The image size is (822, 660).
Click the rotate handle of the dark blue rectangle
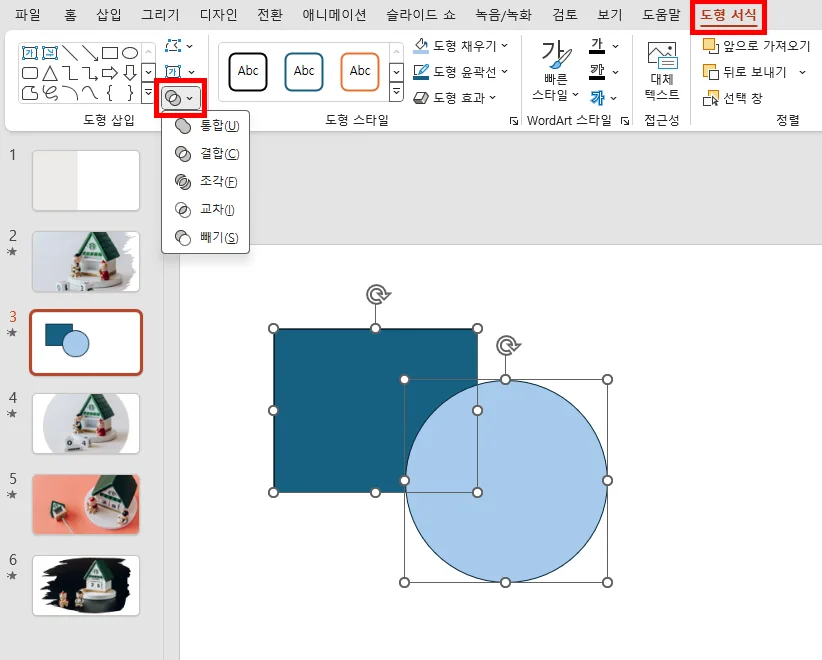377,295
